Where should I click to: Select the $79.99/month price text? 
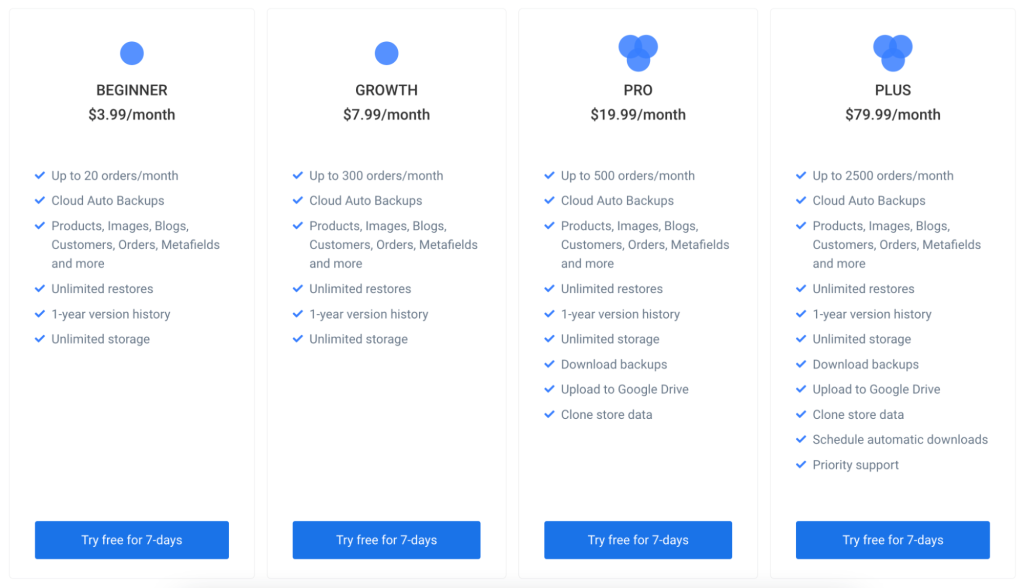point(893,115)
